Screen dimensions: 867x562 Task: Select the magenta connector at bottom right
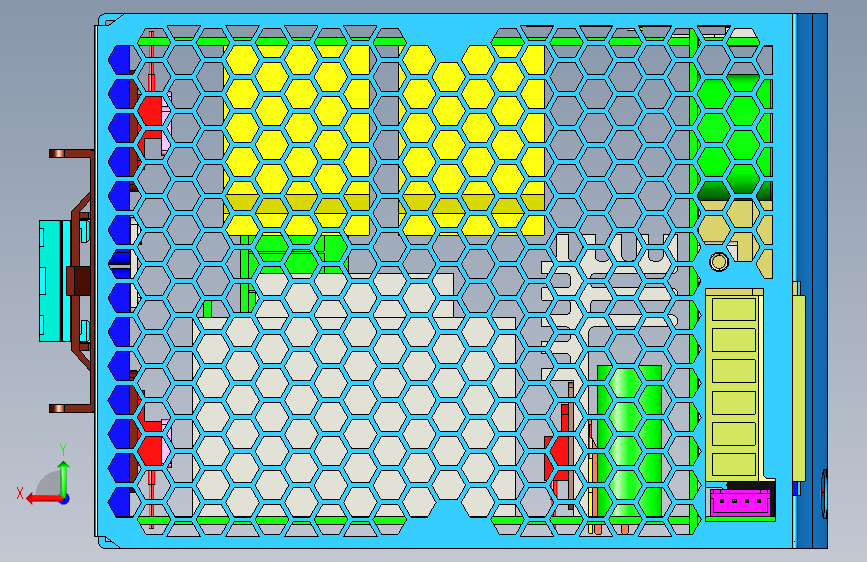(x=739, y=502)
